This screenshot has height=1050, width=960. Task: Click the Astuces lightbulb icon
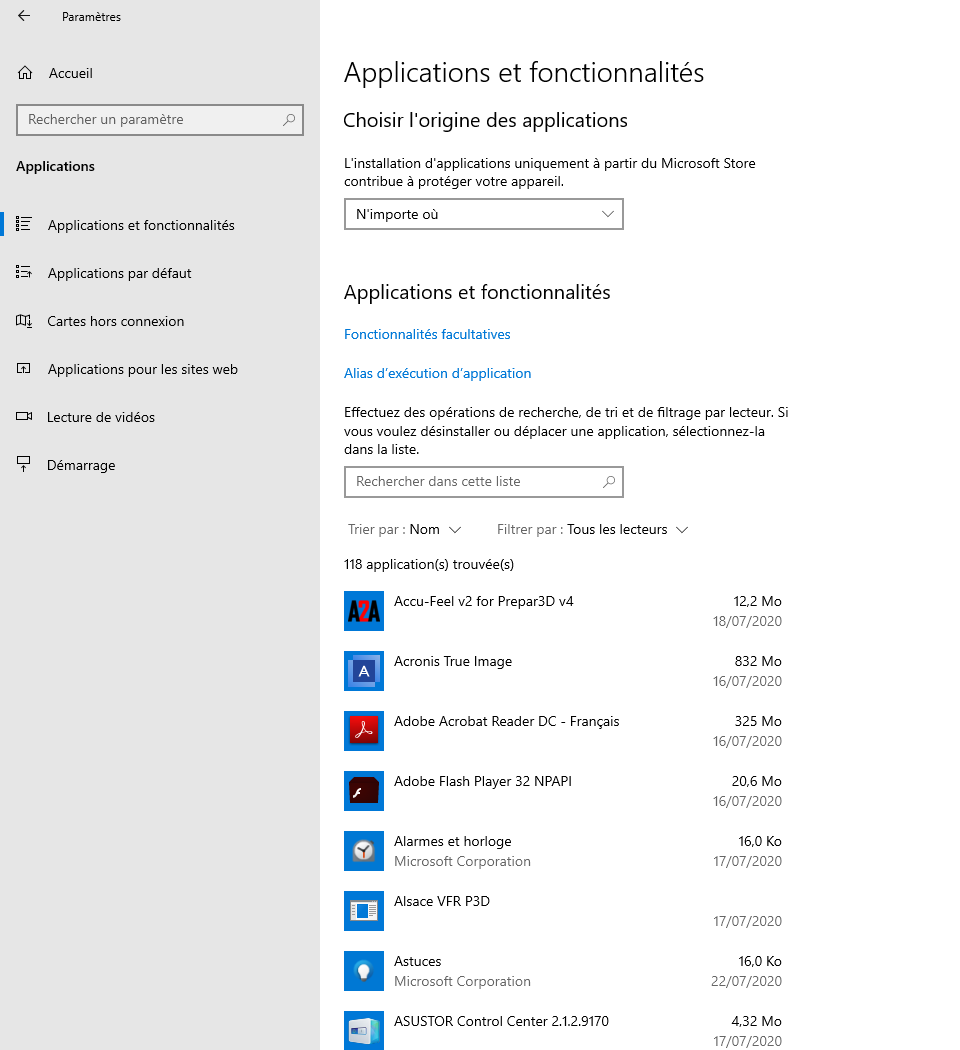pos(364,970)
